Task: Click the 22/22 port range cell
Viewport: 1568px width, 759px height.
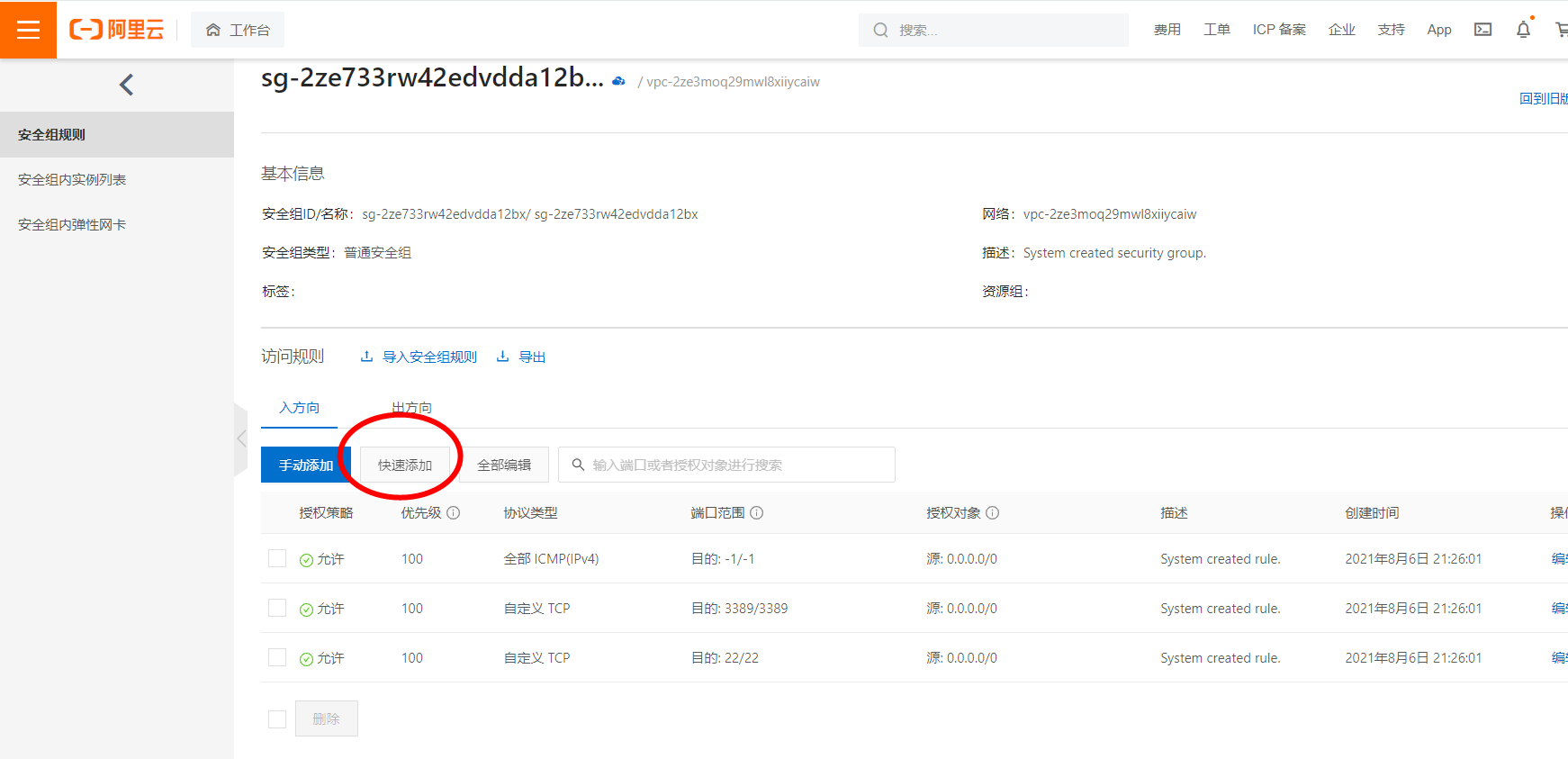Action: [x=725, y=658]
